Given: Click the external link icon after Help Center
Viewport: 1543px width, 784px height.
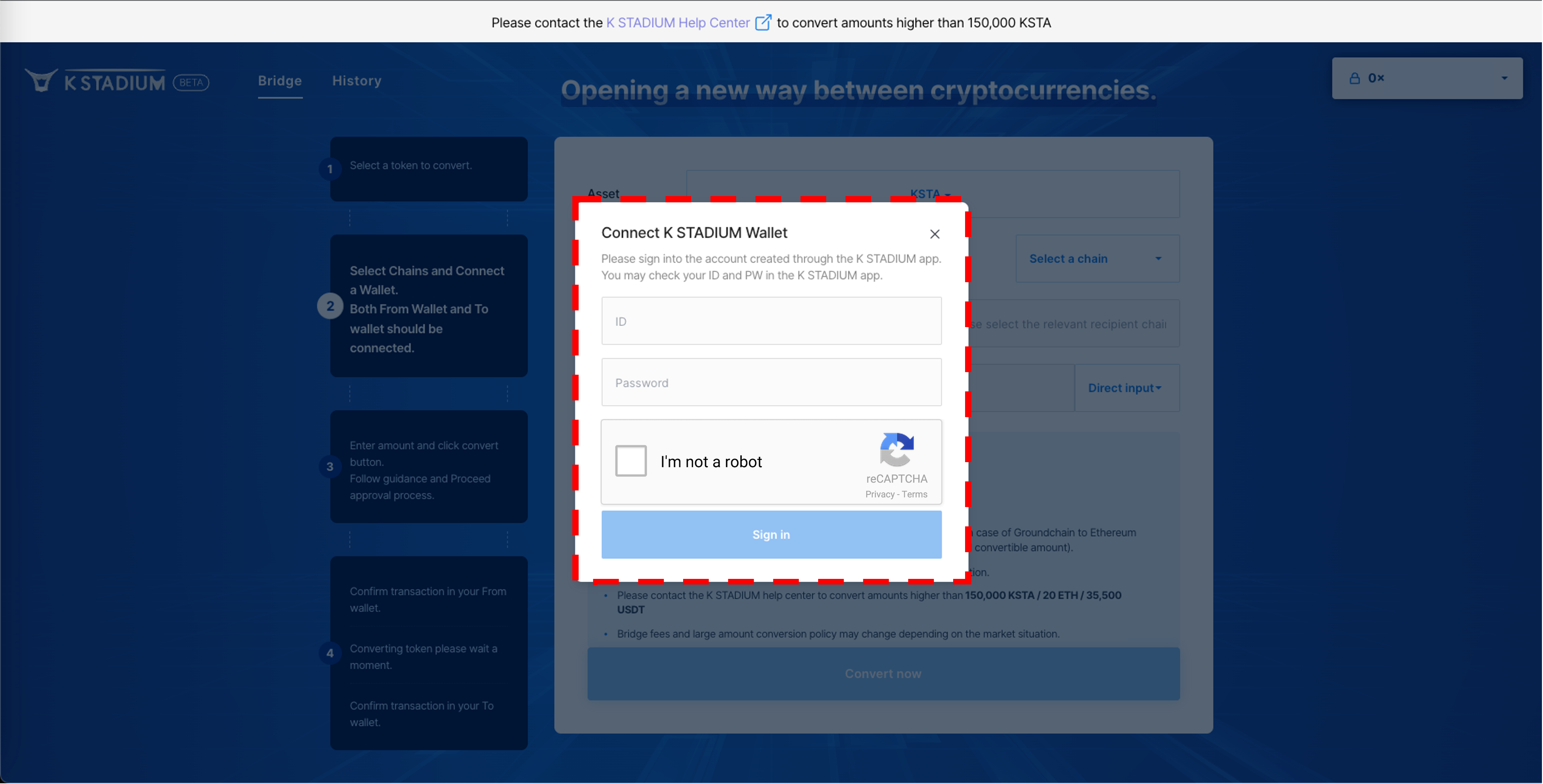Looking at the screenshot, I should click(762, 23).
